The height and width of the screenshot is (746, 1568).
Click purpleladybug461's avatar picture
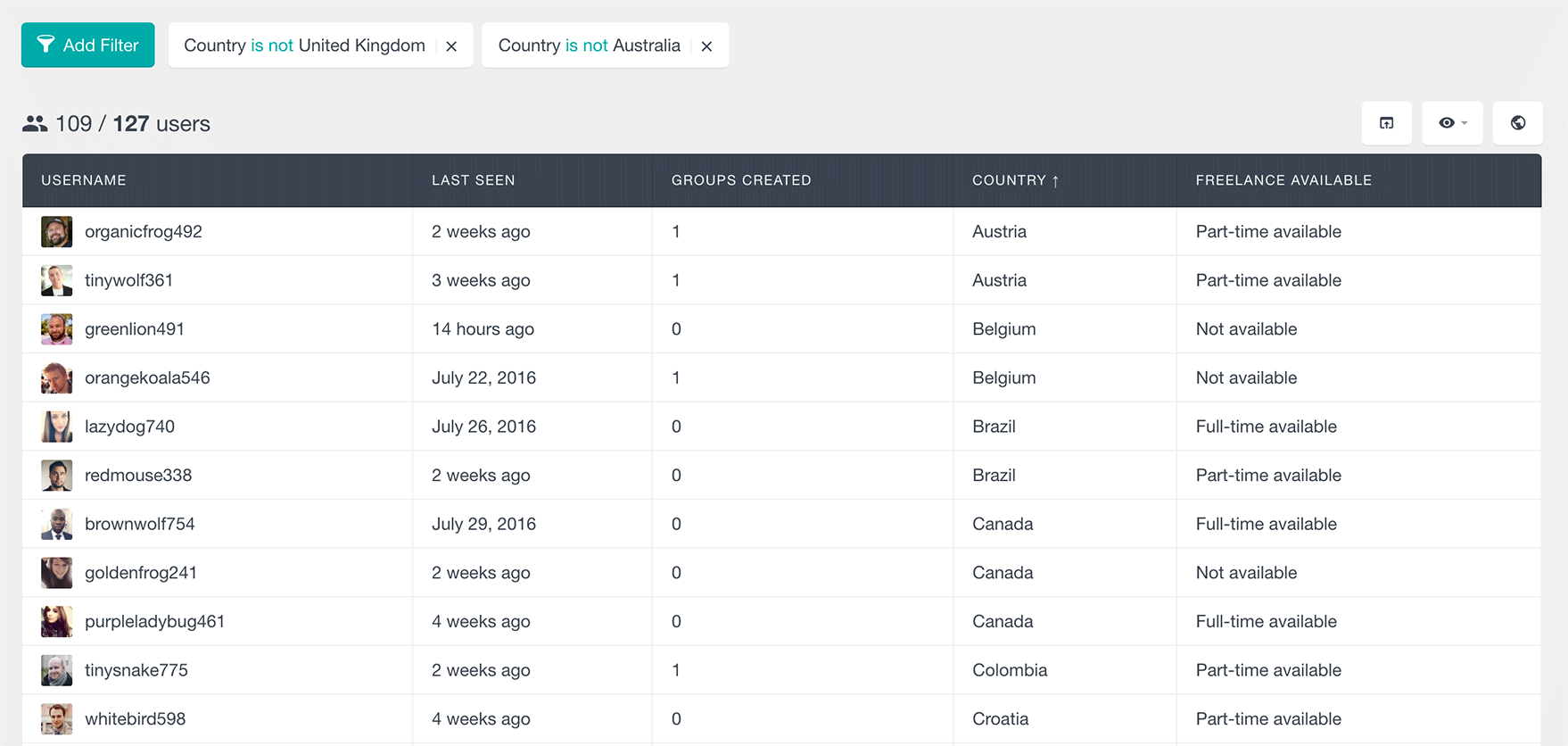click(56, 621)
